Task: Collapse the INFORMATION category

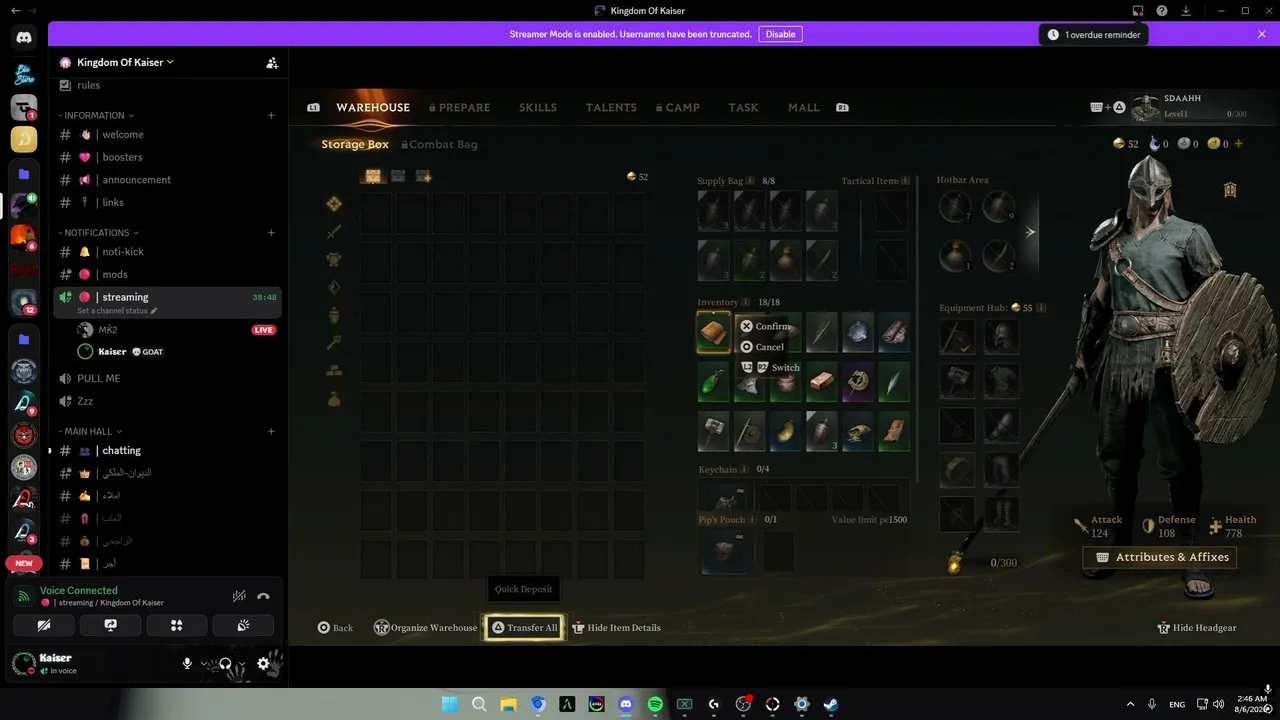Action: [x=96, y=115]
